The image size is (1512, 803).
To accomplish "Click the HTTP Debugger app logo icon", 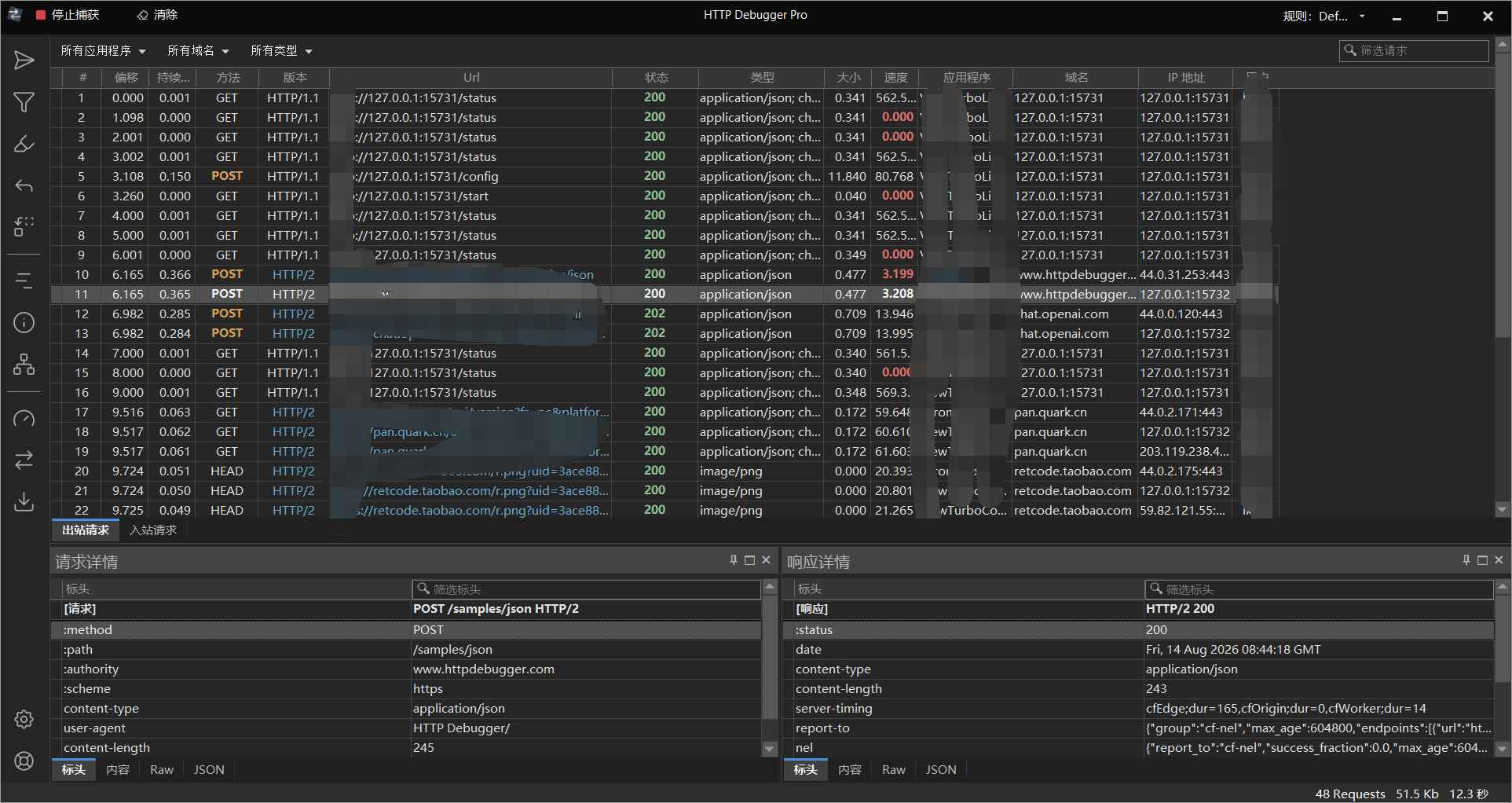I will click(x=15, y=15).
